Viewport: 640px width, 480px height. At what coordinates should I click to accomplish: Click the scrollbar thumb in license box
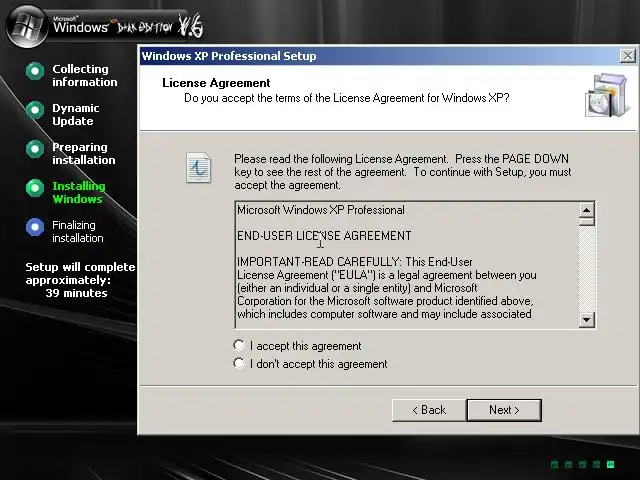click(x=586, y=222)
